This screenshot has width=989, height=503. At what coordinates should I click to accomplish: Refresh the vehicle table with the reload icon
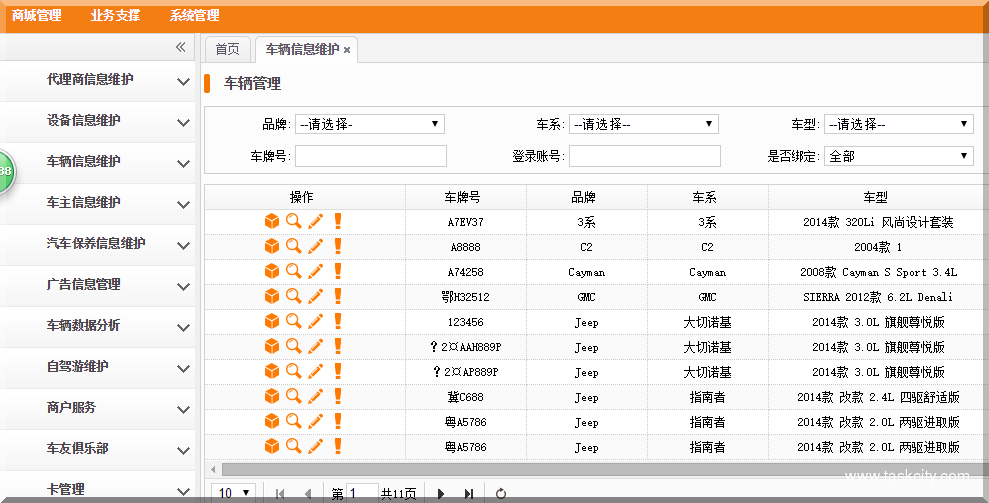click(x=501, y=493)
